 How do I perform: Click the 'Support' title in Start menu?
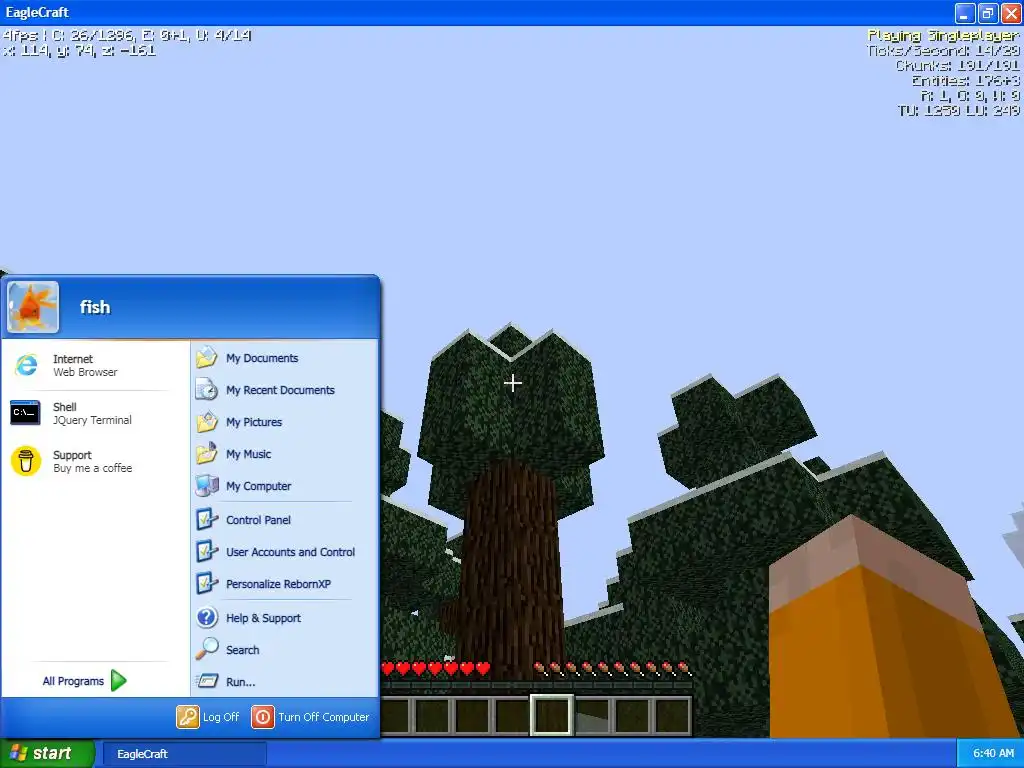72,455
